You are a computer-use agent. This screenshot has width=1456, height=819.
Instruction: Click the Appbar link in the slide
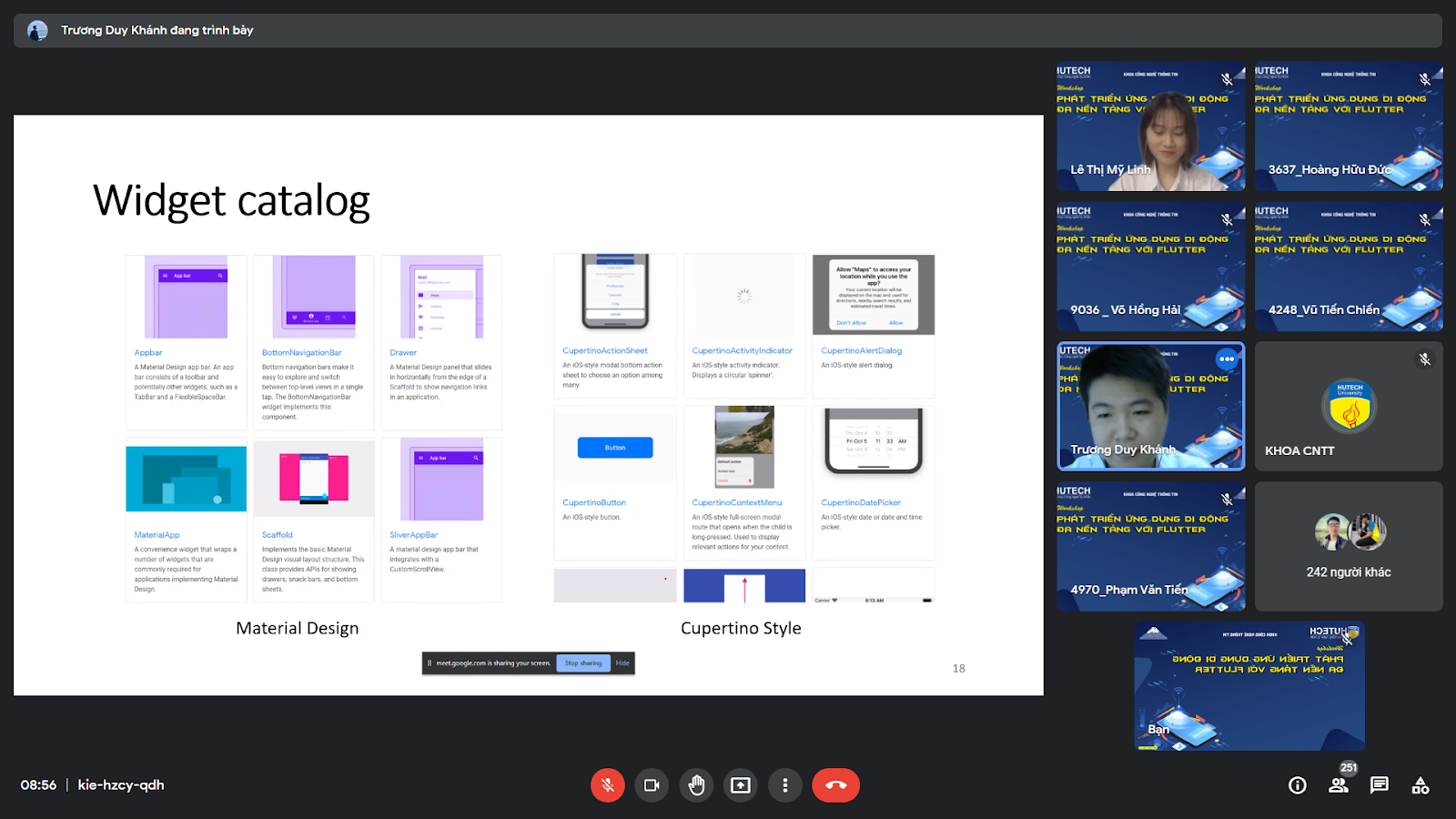(x=148, y=353)
